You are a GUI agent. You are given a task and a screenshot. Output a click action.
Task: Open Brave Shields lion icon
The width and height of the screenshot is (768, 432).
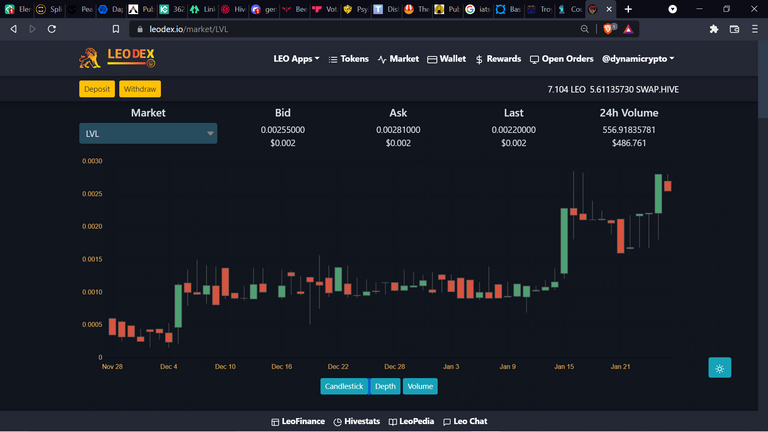point(609,29)
